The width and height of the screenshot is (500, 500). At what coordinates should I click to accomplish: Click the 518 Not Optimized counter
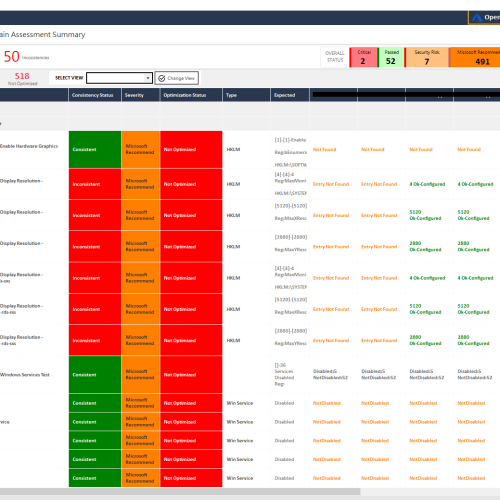coord(22,79)
